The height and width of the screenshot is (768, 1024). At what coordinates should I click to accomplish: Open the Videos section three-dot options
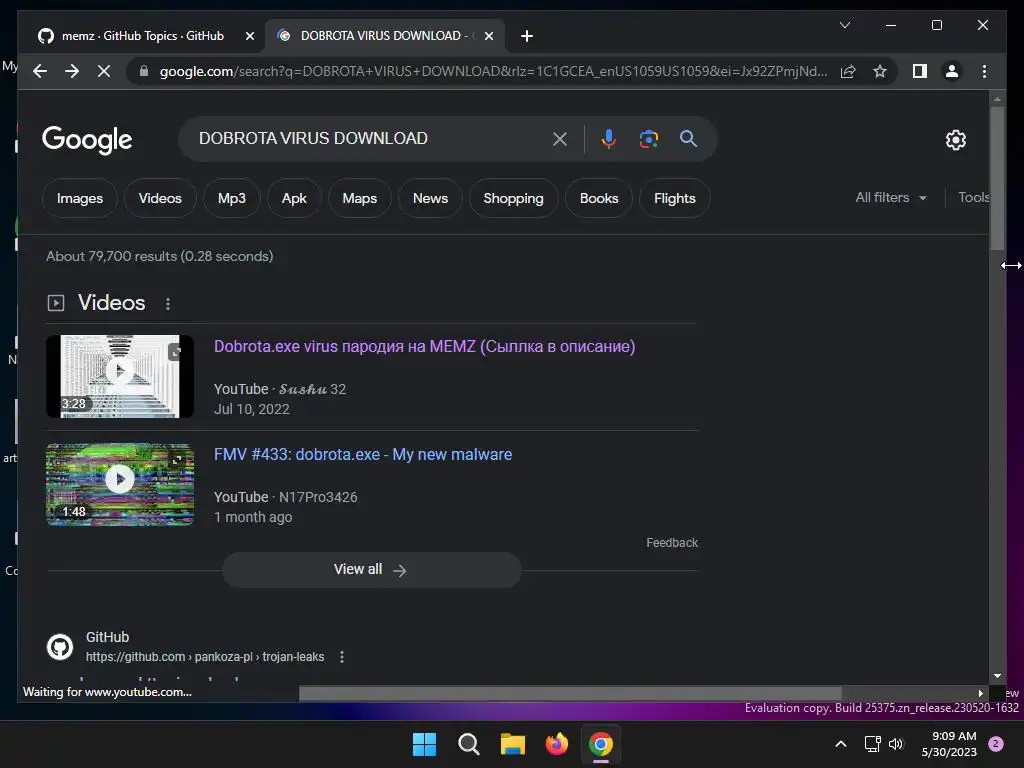pyautogui.click(x=168, y=304)
